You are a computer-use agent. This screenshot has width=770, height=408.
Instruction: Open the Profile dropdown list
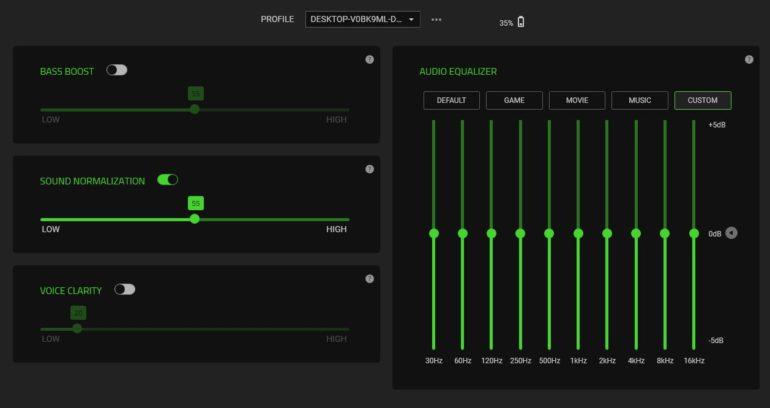tap(362, 19)
